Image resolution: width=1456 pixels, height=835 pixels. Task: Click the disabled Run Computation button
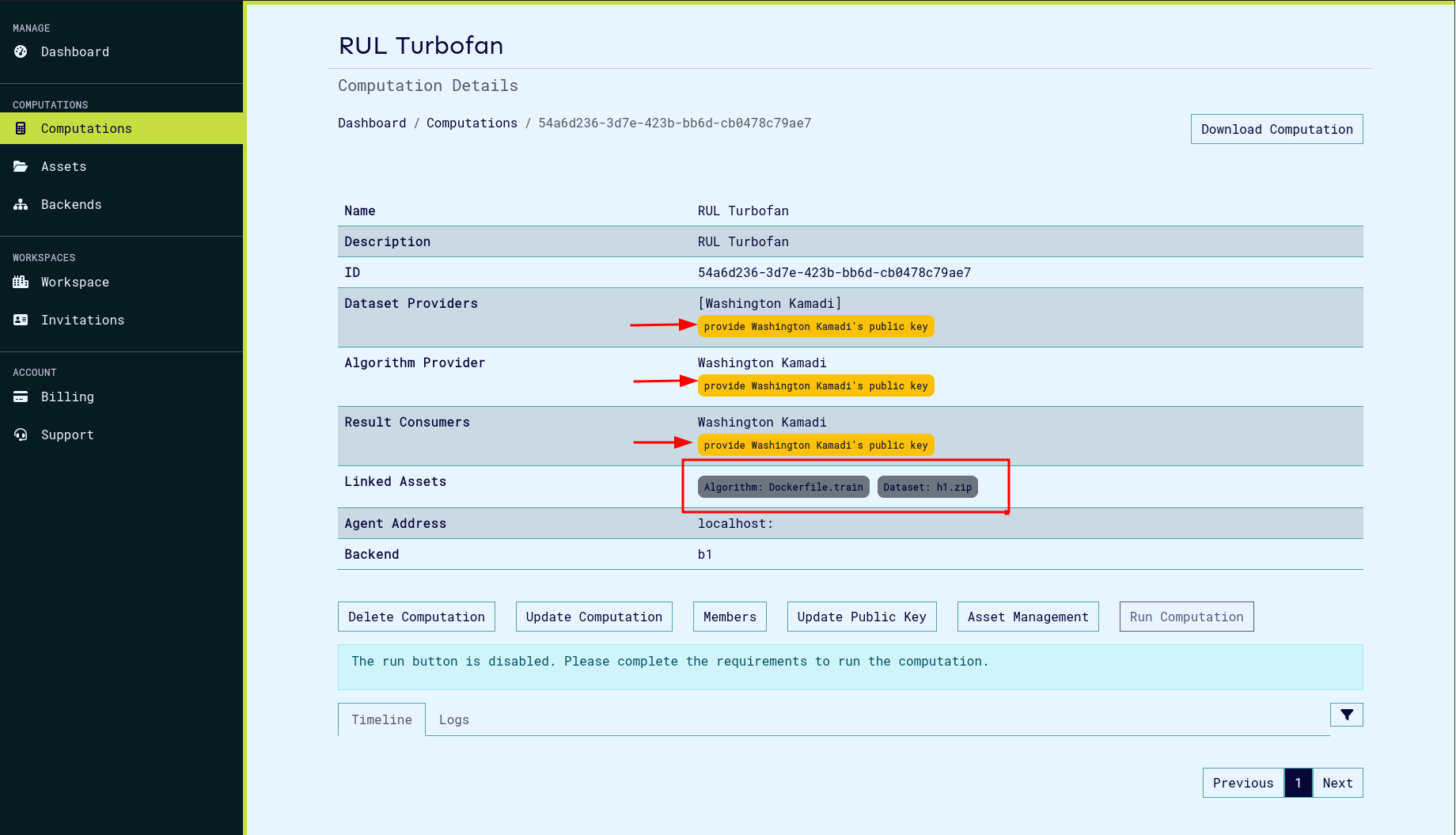click(1186, 617)
